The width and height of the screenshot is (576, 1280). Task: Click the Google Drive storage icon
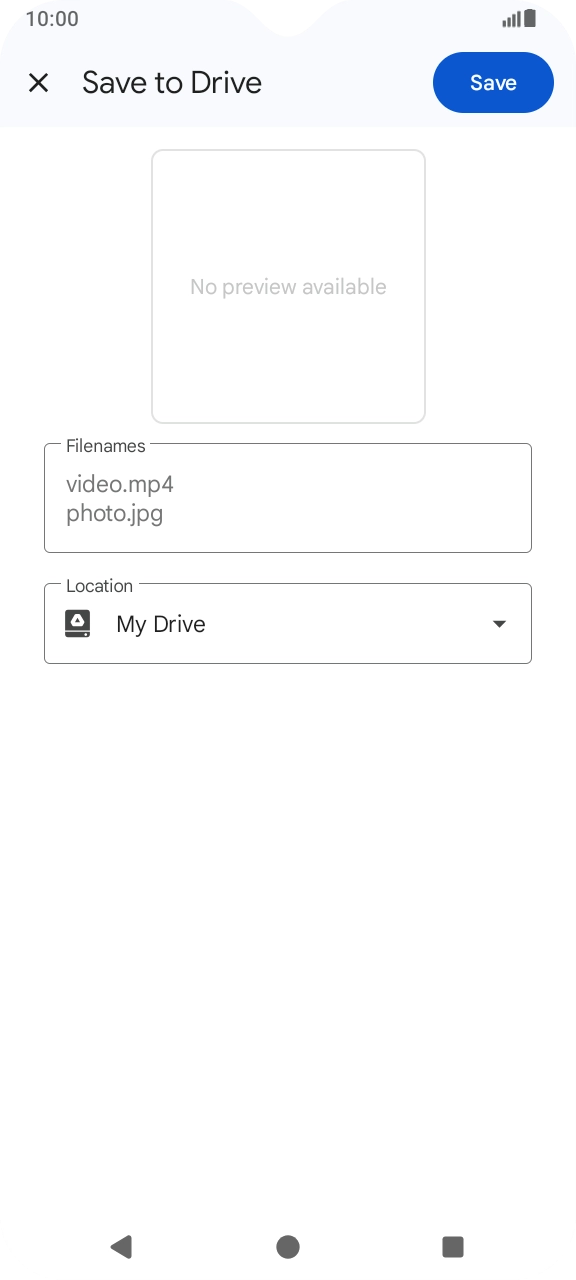(x=78, y=624)
